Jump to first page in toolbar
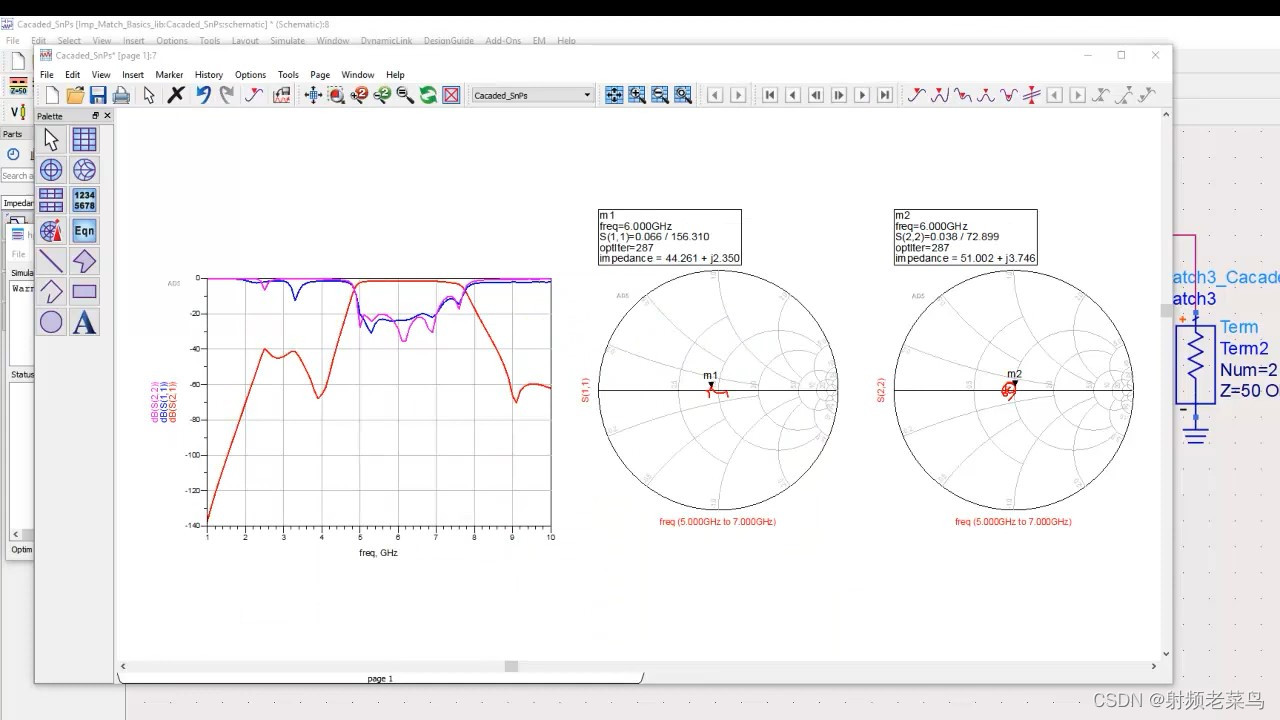The height and width of the screenshot is (720, 1280). click(x=770, y=95)
